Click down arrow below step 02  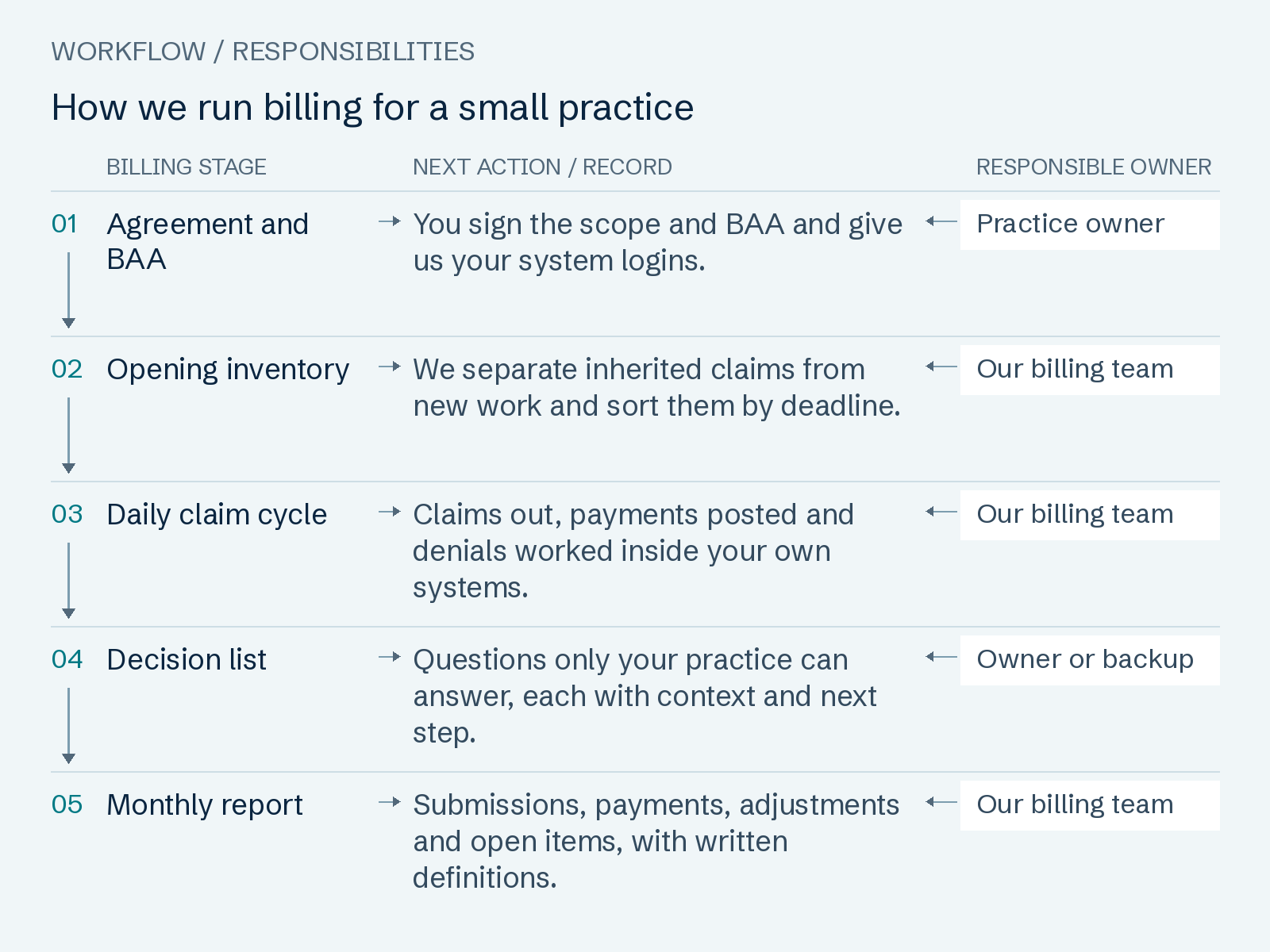pos(68,436)
